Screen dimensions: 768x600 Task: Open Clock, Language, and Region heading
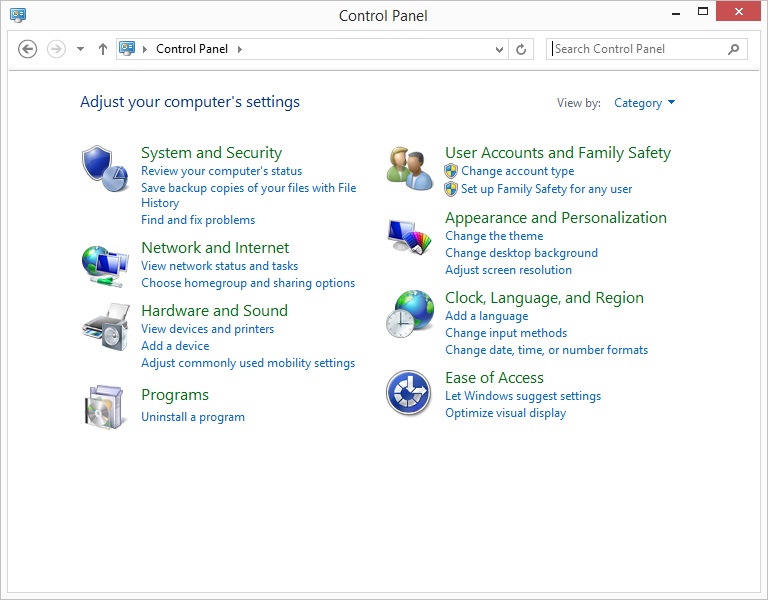tap(544, 298)
